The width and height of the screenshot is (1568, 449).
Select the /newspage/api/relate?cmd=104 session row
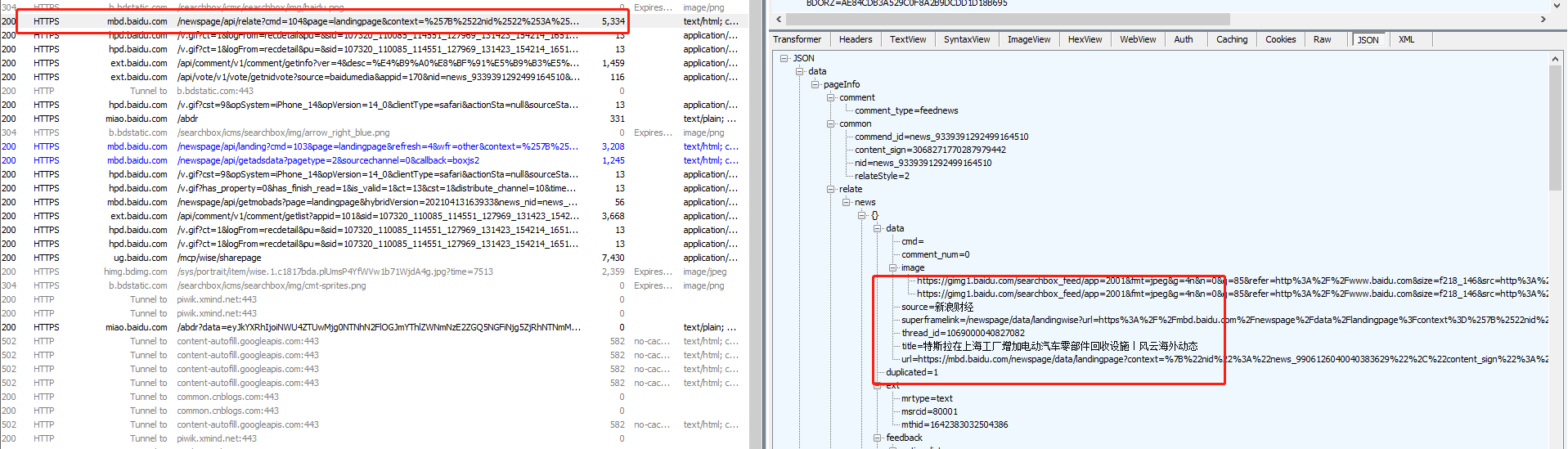374,21
